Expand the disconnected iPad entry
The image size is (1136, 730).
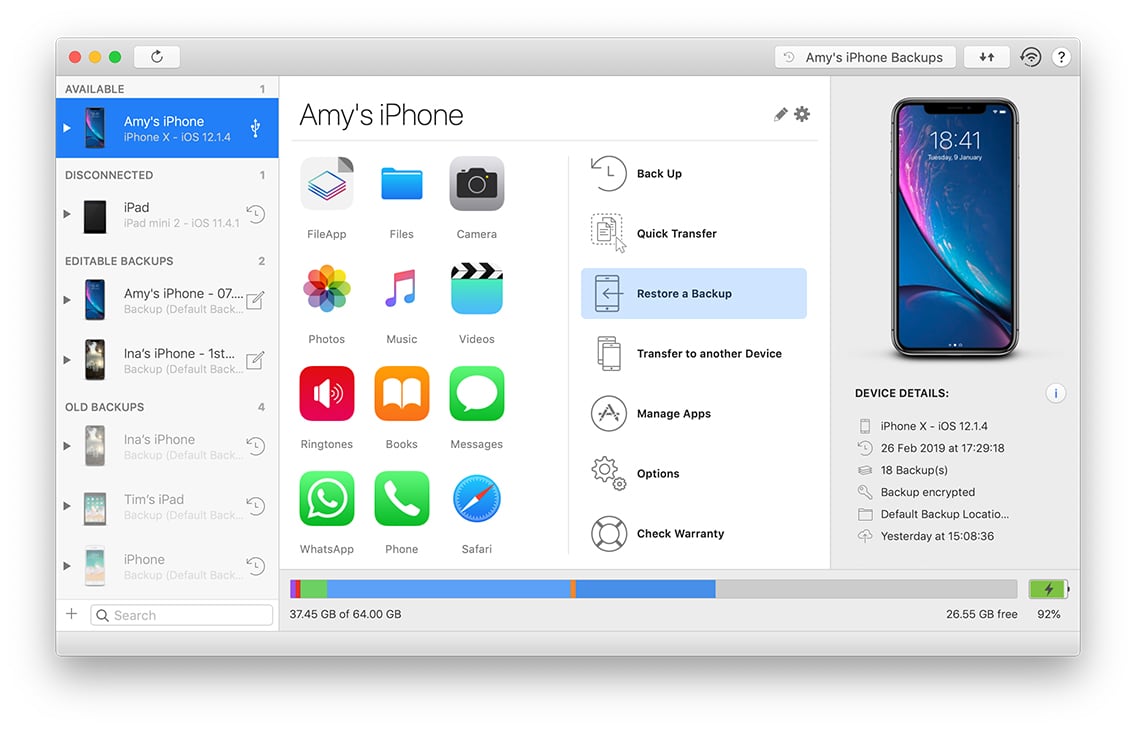(67, 214)
